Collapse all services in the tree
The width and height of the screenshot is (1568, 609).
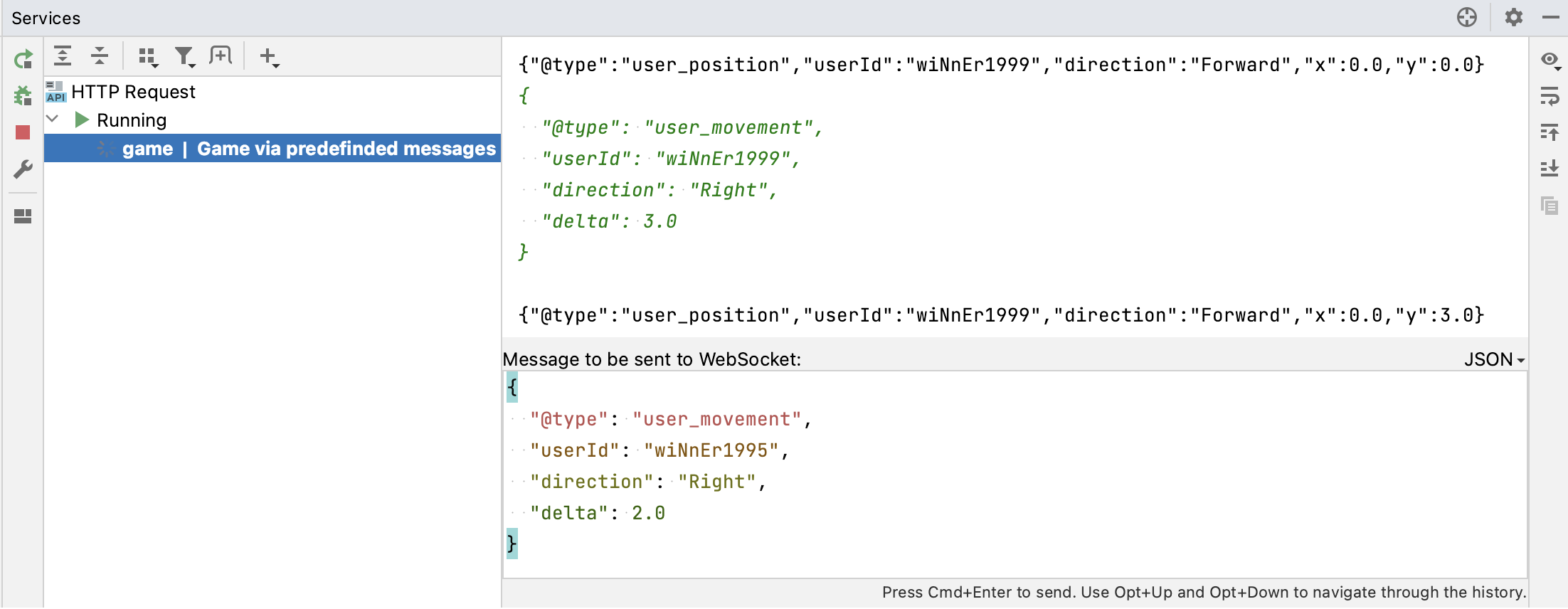[x=100, y=55]
